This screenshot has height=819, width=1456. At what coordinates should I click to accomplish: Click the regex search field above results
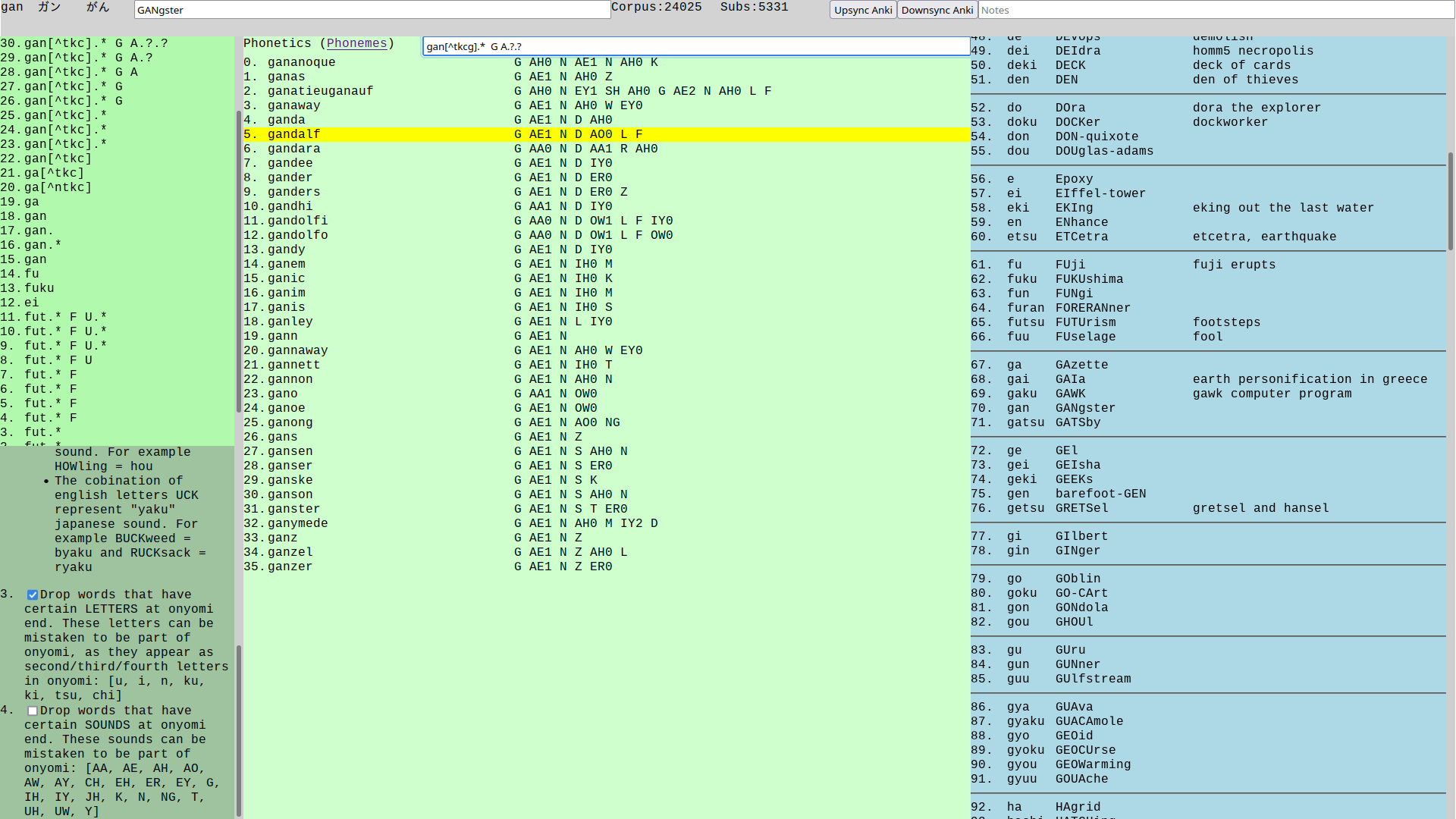[x=695, y=46]
